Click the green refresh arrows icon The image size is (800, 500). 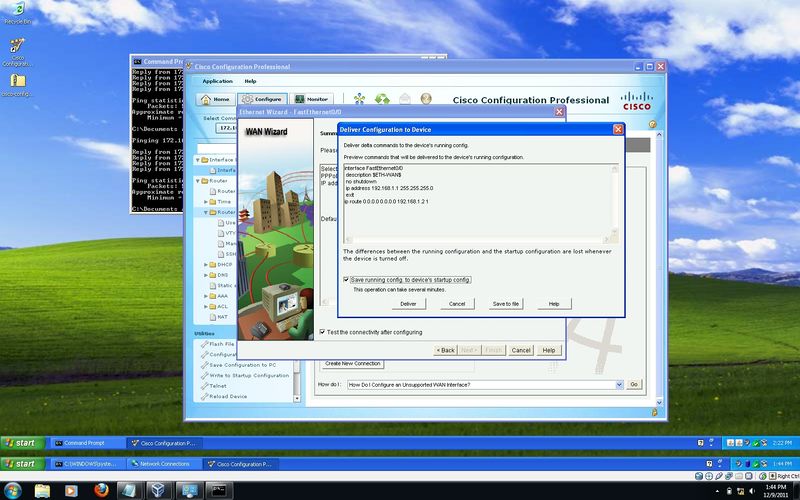click(382, 98)
